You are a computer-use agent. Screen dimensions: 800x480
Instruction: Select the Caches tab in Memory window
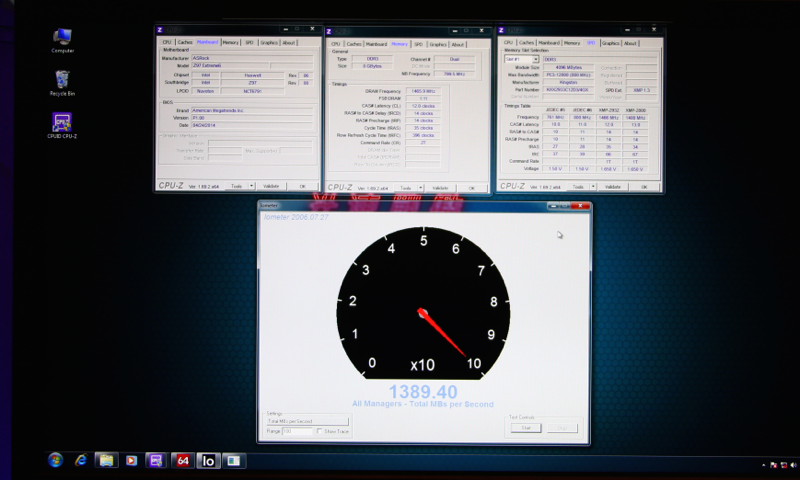[354, 44]
